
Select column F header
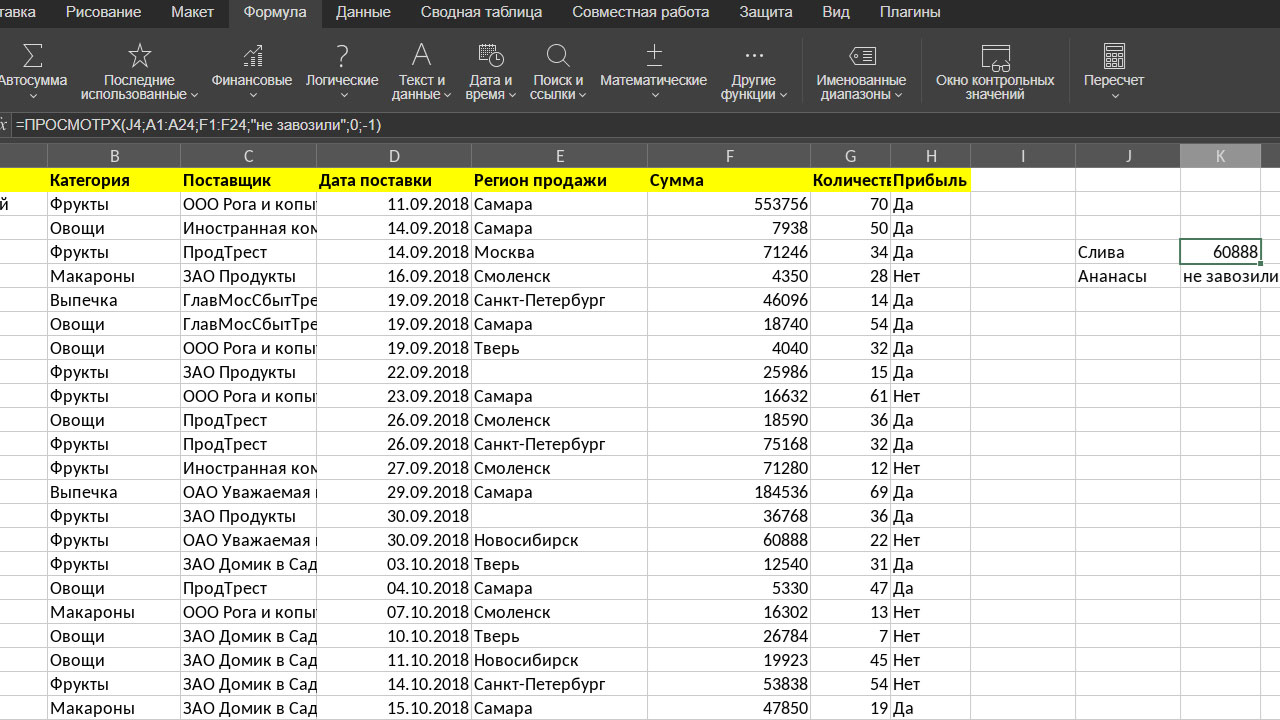click(x=730, y=156)
